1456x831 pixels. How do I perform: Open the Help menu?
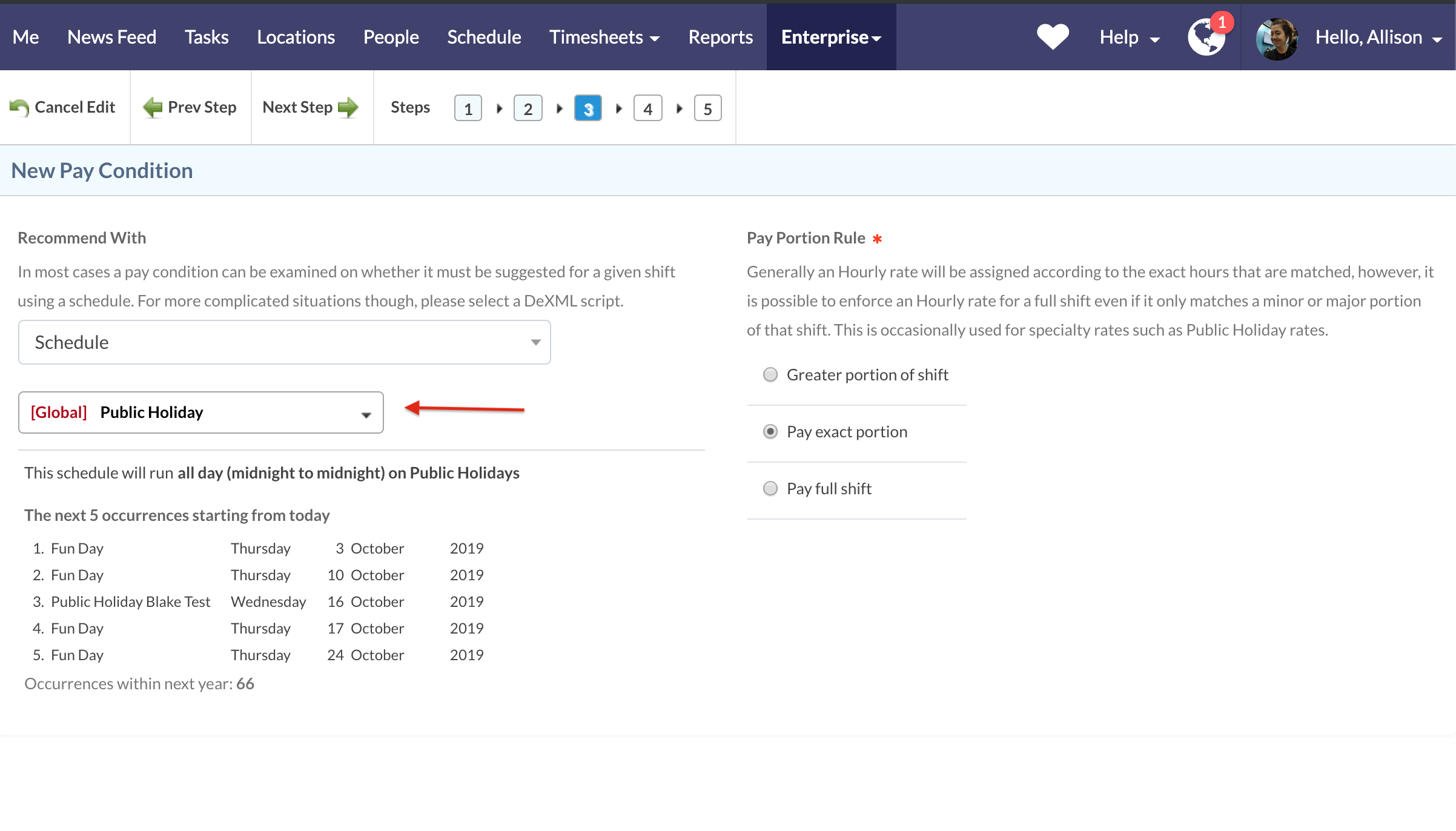pos(1129,38)
